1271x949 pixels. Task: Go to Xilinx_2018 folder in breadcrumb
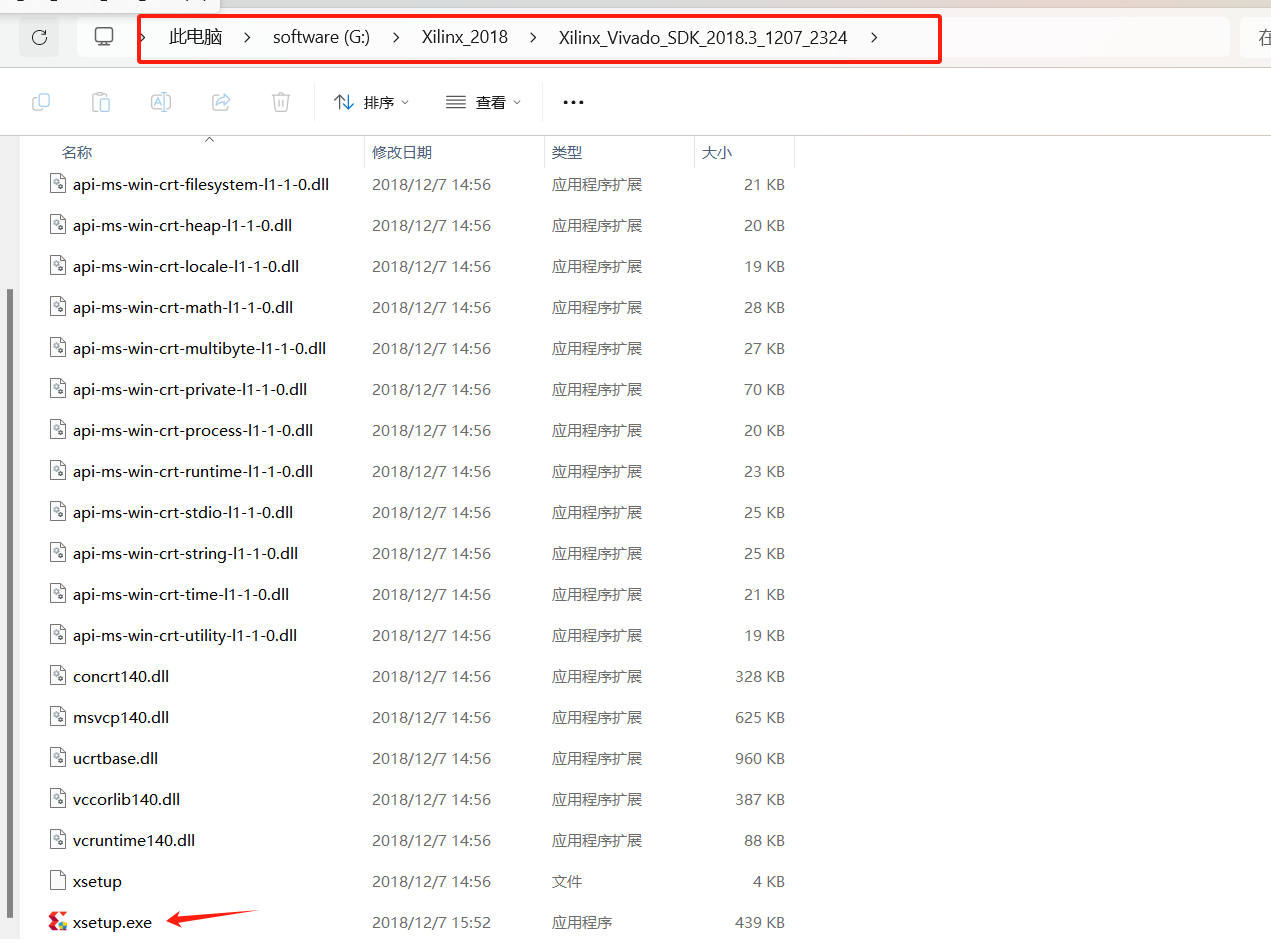coord(465,38)
